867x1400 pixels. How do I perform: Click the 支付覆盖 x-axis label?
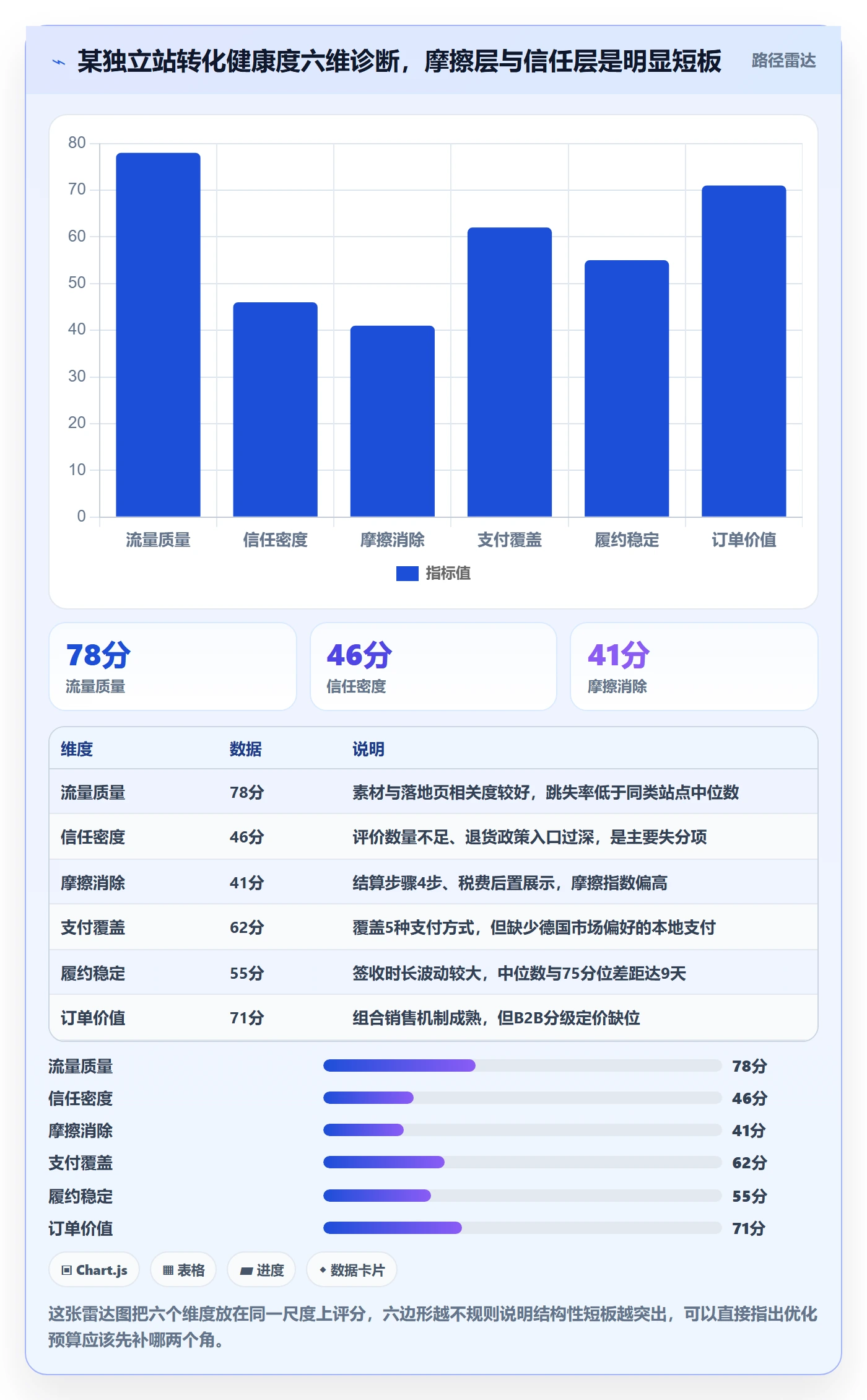click(x=510, y=540)
